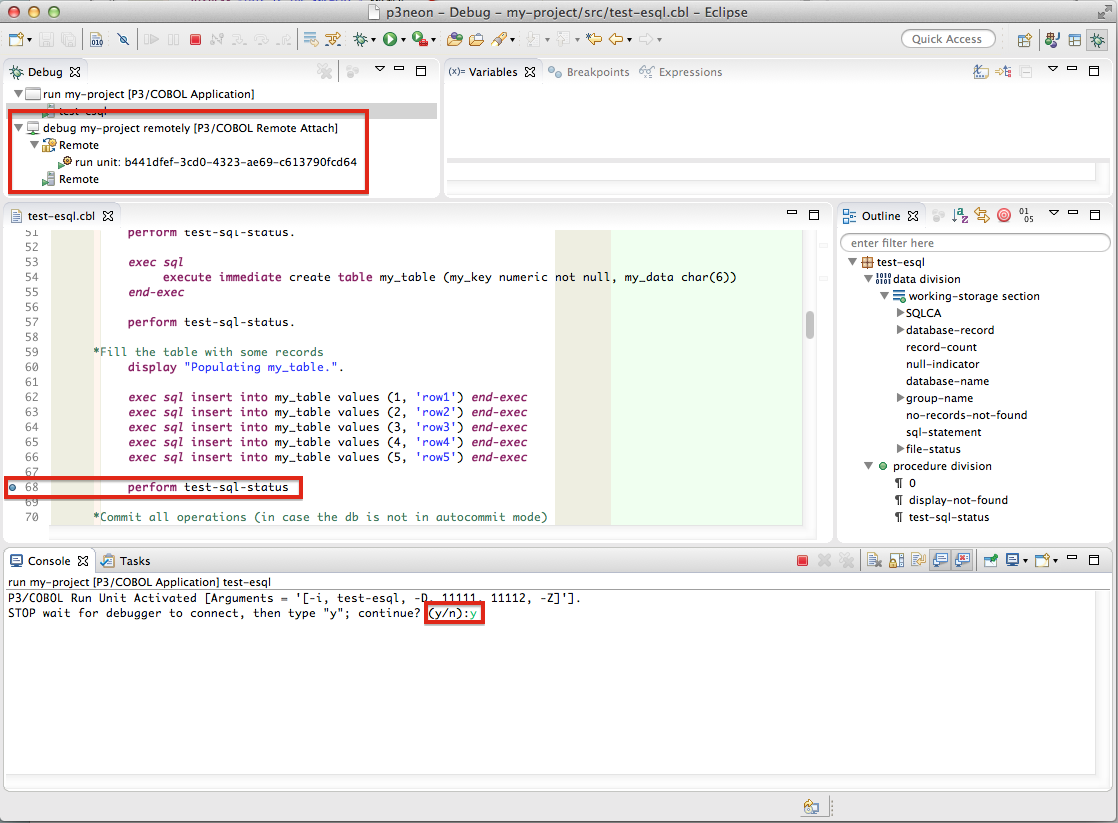The width and height of the screenshot is (1118, 823).
Task: Click Clear Console icon
Action: tap(874, 561)
